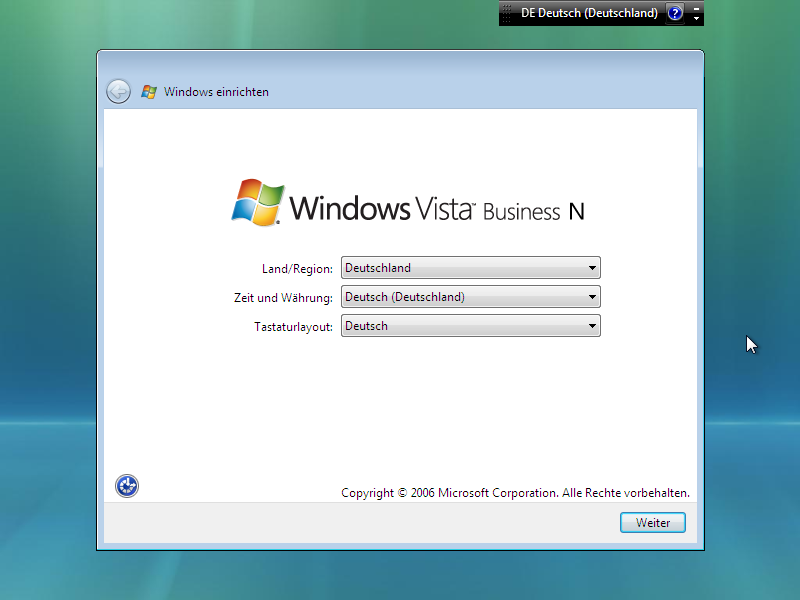800x600 pixels.
Task: Minimize the language bar
Action: point(696,8)
